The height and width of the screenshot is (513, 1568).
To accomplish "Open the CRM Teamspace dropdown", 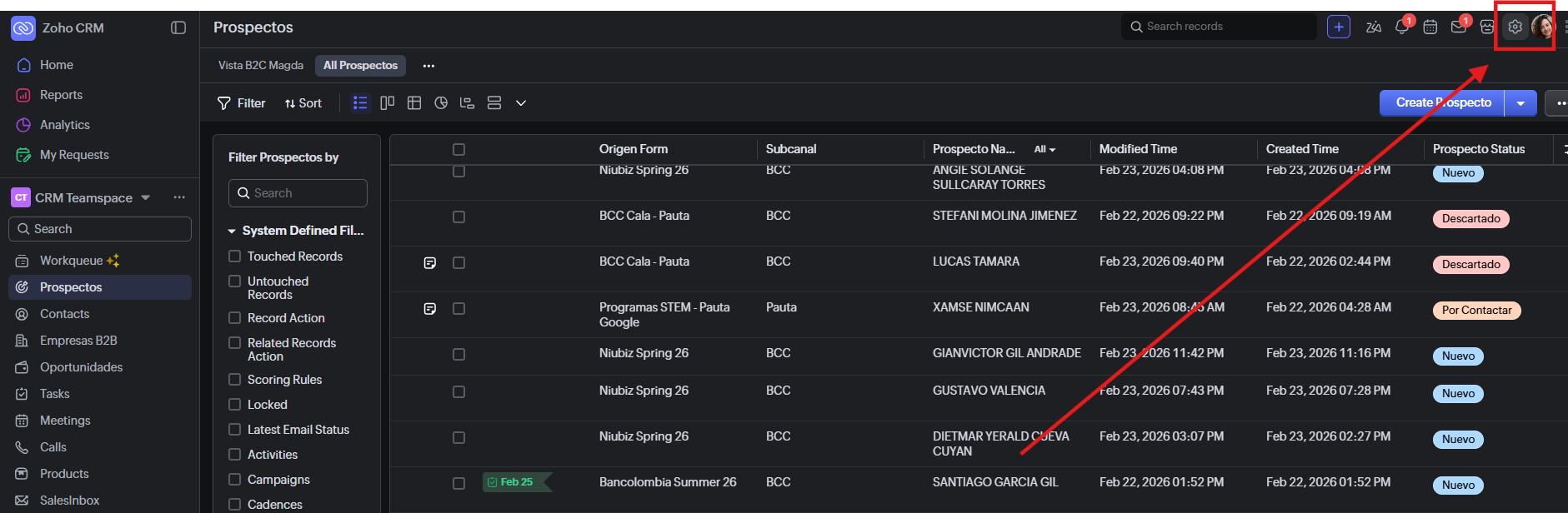I will [x=146, y=197].
